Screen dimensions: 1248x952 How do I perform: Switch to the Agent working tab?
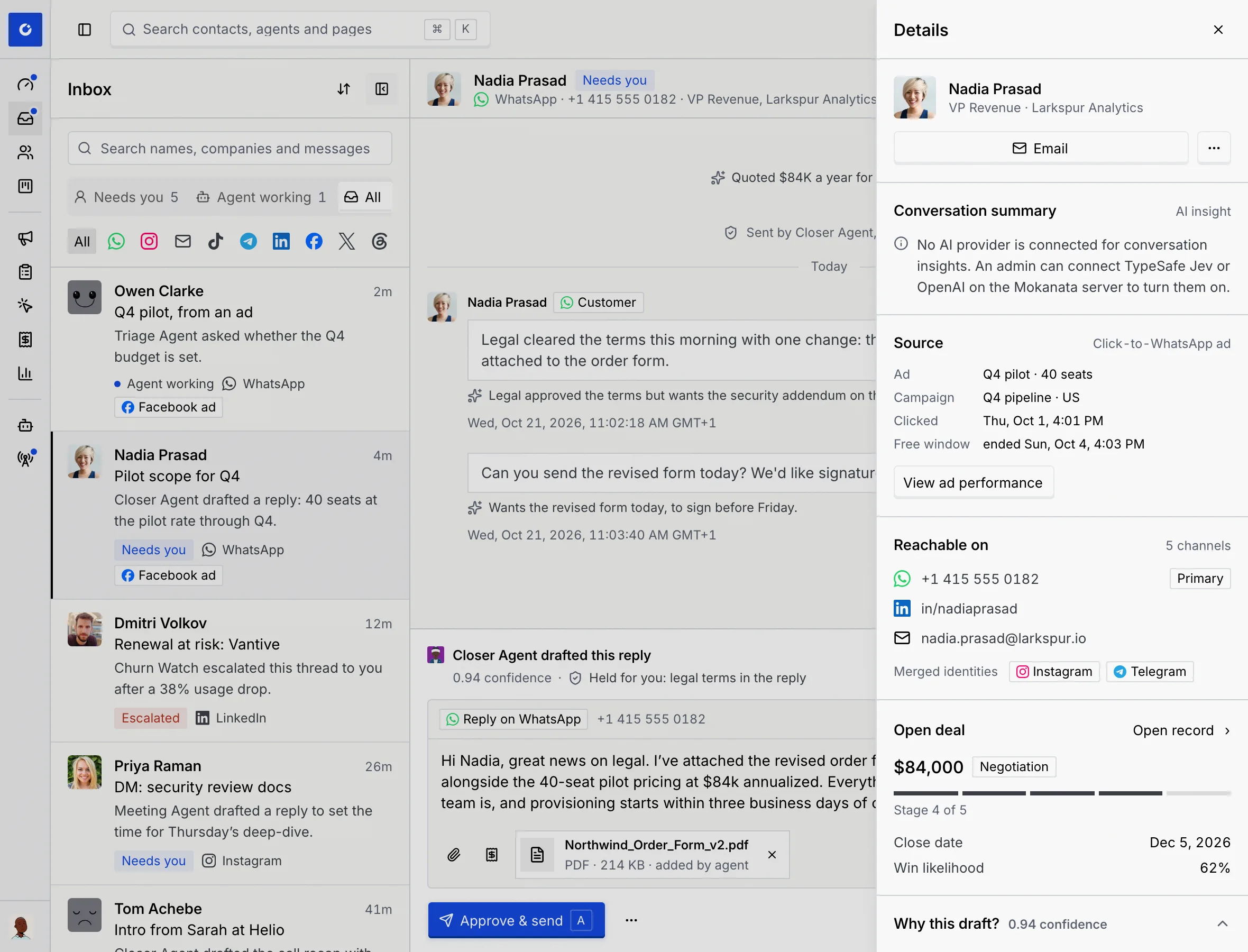click(x=261, y=197)
